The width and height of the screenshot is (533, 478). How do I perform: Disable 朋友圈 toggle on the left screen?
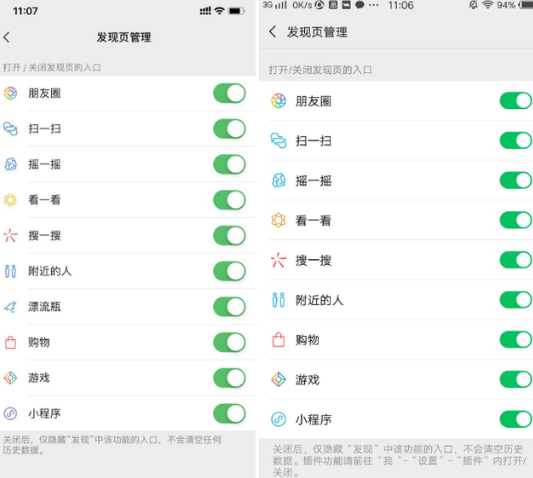[x=229, y=93]
